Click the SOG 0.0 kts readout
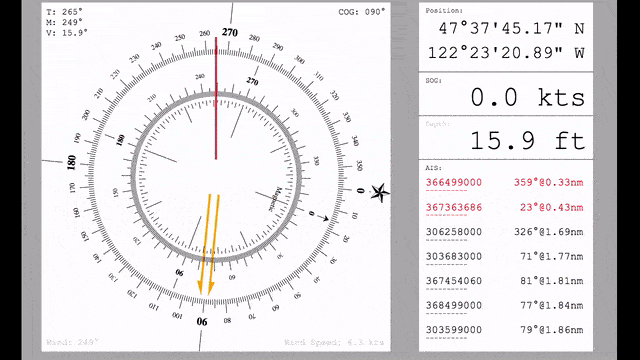Viewport: 640px width, 360px height. point(527,98)
